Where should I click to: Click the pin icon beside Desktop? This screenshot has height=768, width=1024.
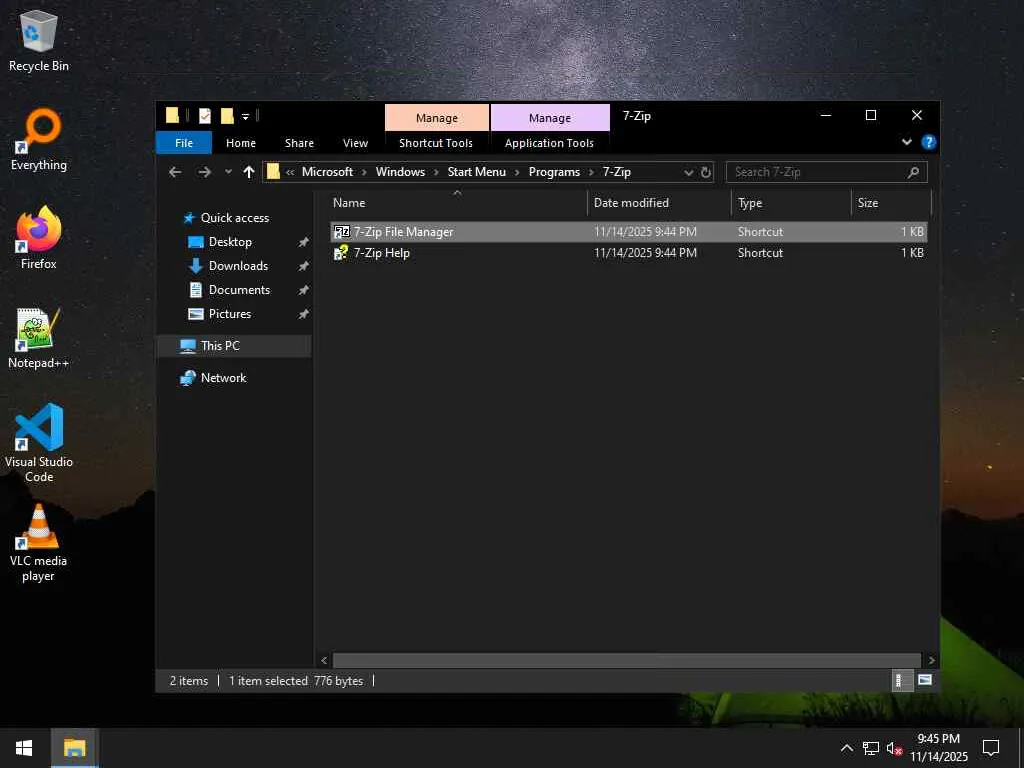pyautogui.click(x=303, y=242)
